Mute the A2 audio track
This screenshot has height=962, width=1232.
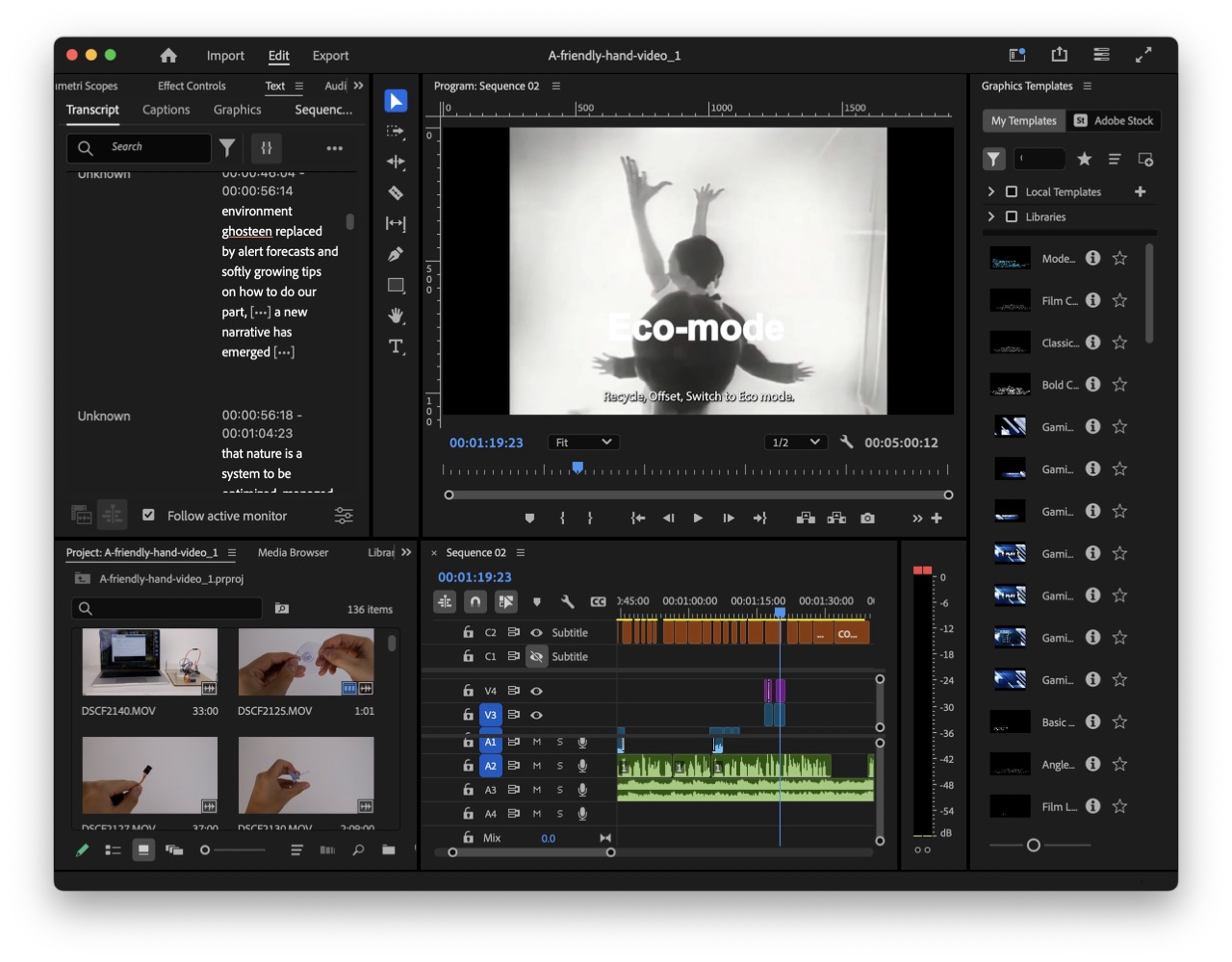tap(537, 766)
